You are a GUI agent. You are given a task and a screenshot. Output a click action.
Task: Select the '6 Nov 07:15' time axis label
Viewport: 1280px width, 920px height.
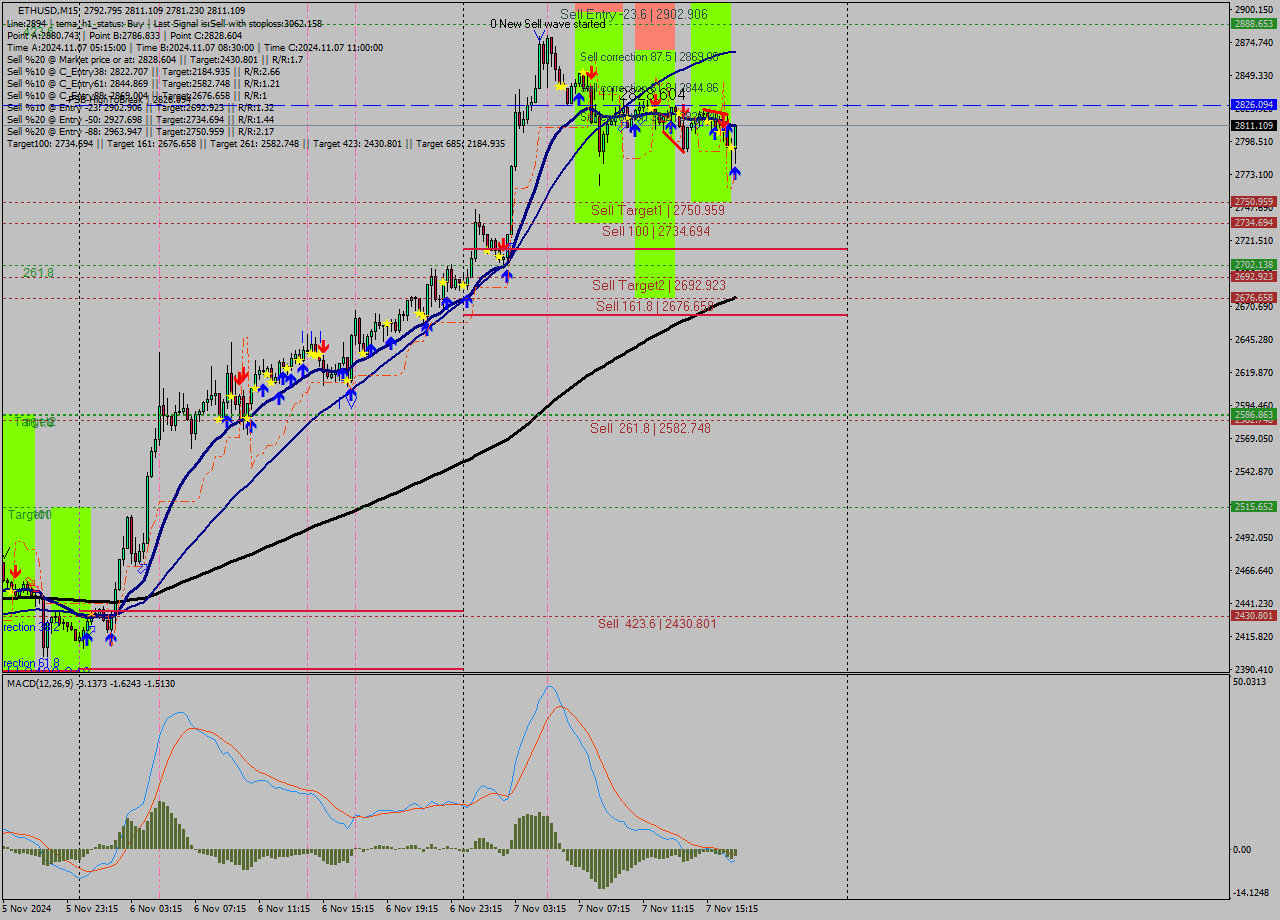click(220, 909)
